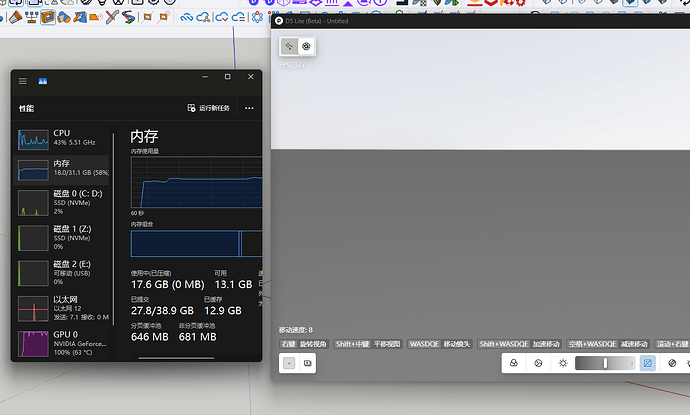Click SketchUp gear settings icon in top toolbar
The width and height of the screenshot is (690, 415).
[x=257, y=17]
